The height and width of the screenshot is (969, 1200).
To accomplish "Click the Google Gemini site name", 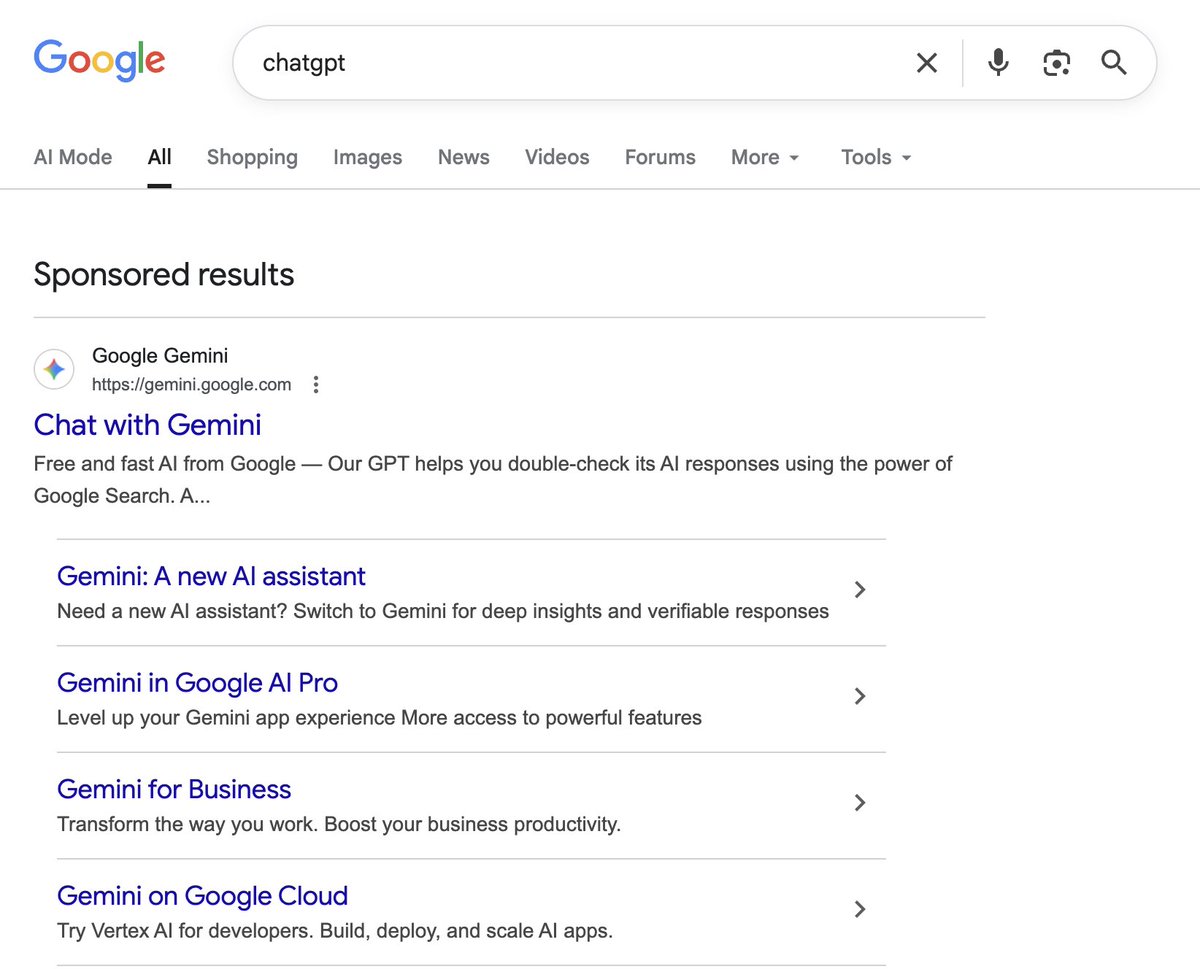I will (x=160, y=355).
